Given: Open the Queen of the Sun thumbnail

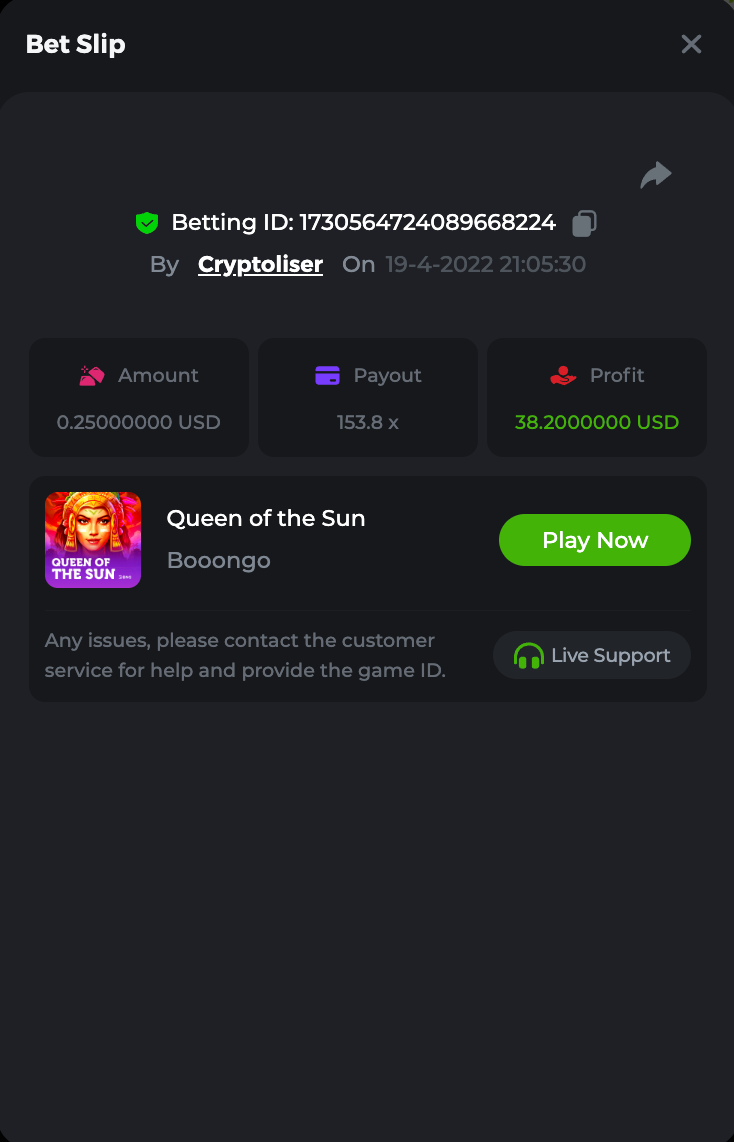Looking at the screenshot, I should (x=93, y=540).
